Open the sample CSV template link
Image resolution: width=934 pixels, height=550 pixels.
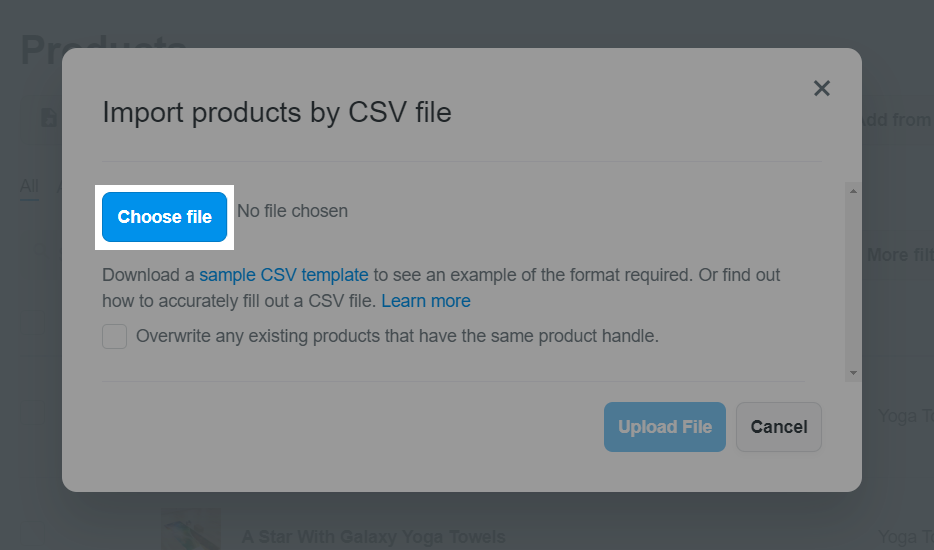coord(284,275)
